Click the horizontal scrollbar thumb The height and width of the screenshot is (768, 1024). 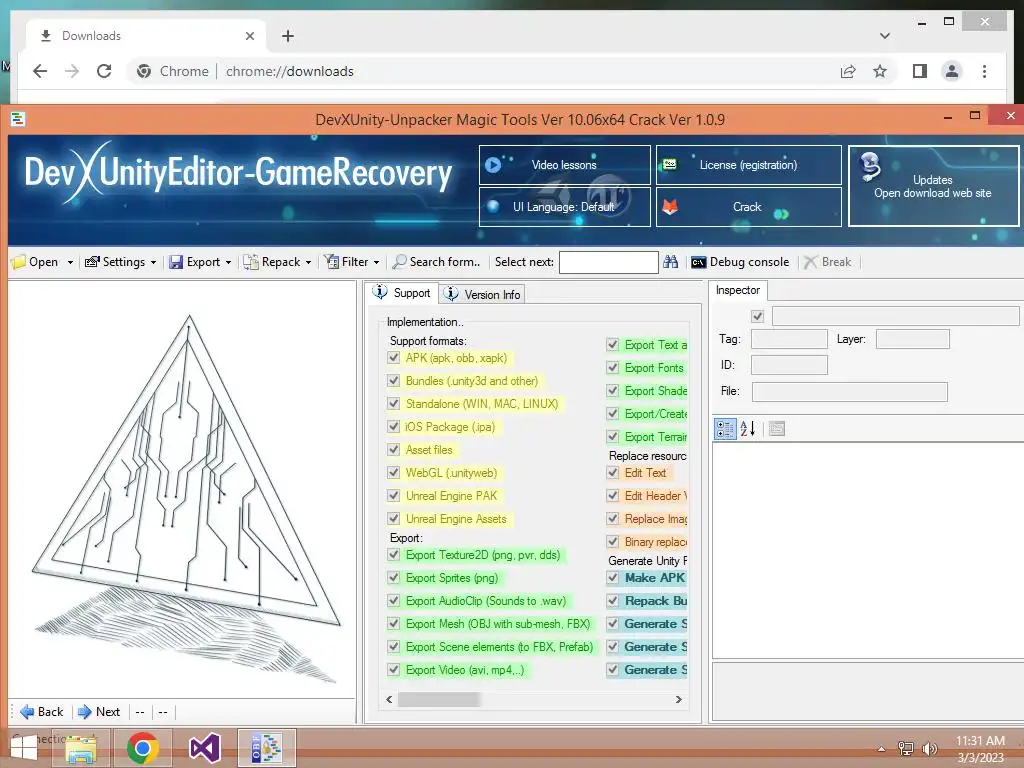click(x=439, y=699)
